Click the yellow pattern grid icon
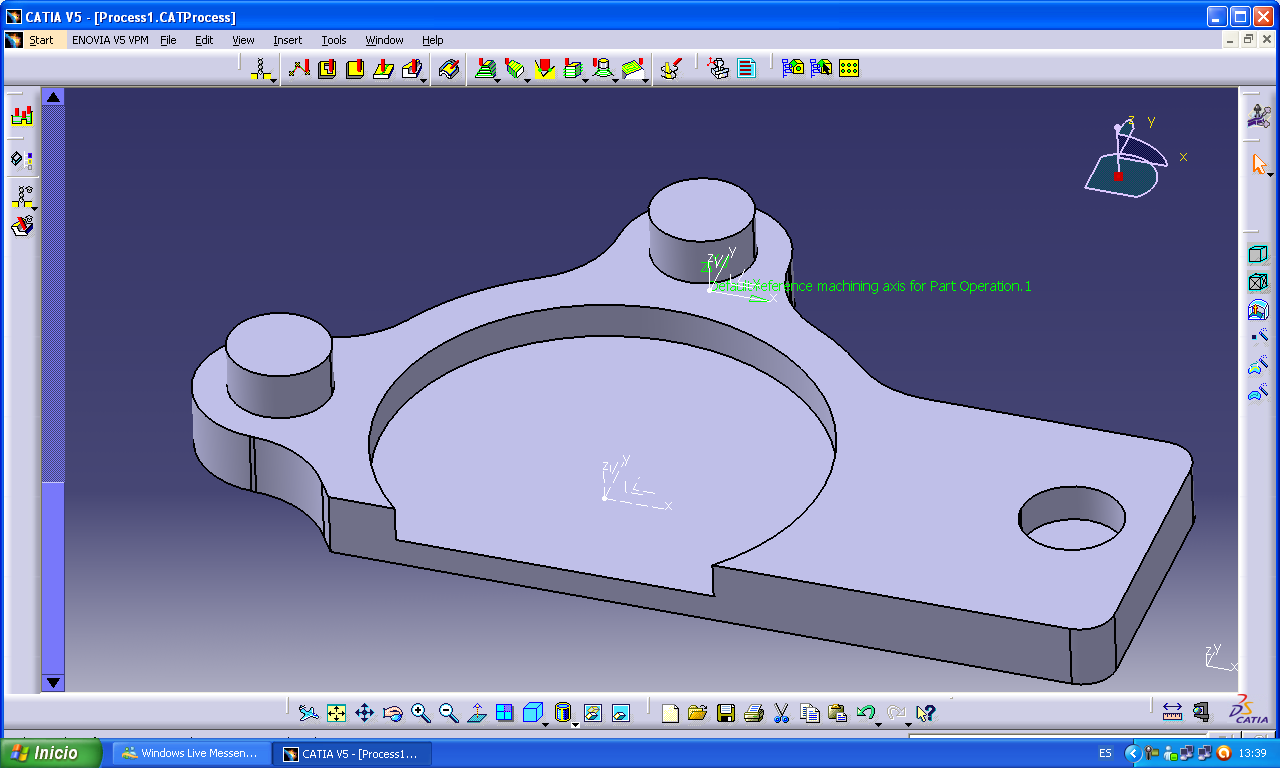 [849, 68]
